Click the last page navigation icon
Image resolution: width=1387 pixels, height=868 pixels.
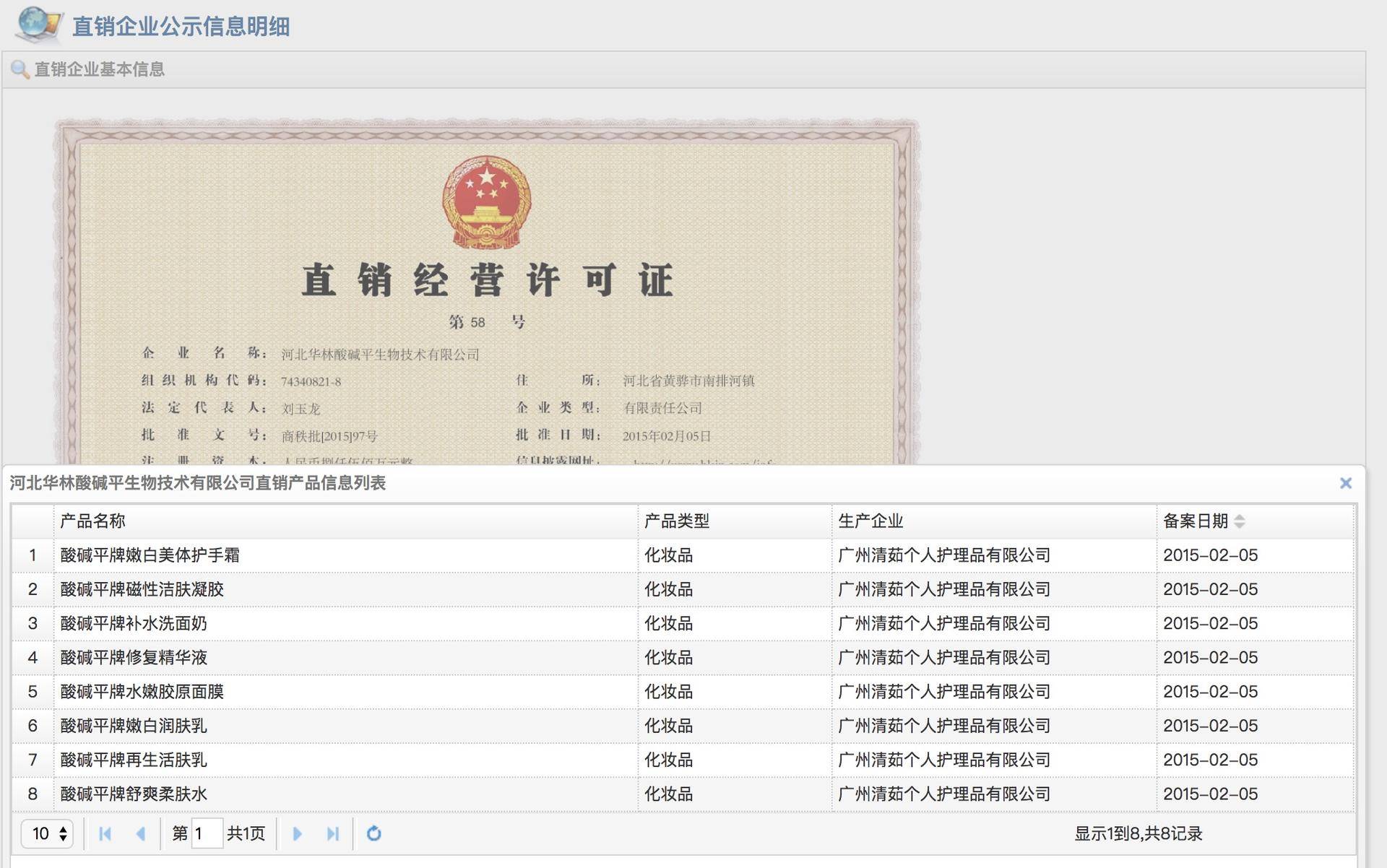point(332,834)
